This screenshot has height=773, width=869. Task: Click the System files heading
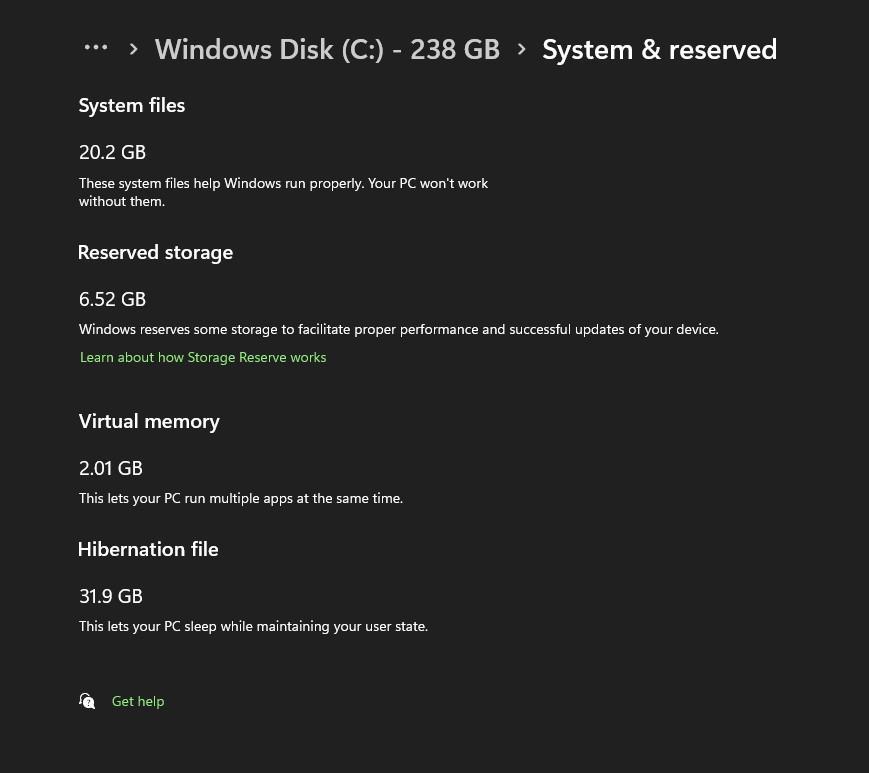pyautogui.click(x=132, y=105)
